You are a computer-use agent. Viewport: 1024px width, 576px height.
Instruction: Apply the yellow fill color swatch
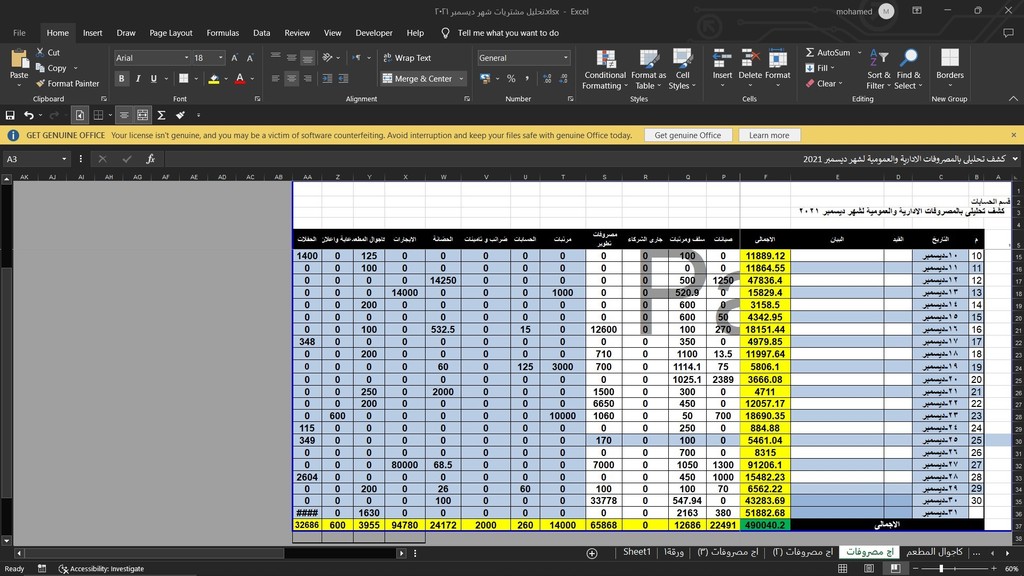tap(214, 79)
